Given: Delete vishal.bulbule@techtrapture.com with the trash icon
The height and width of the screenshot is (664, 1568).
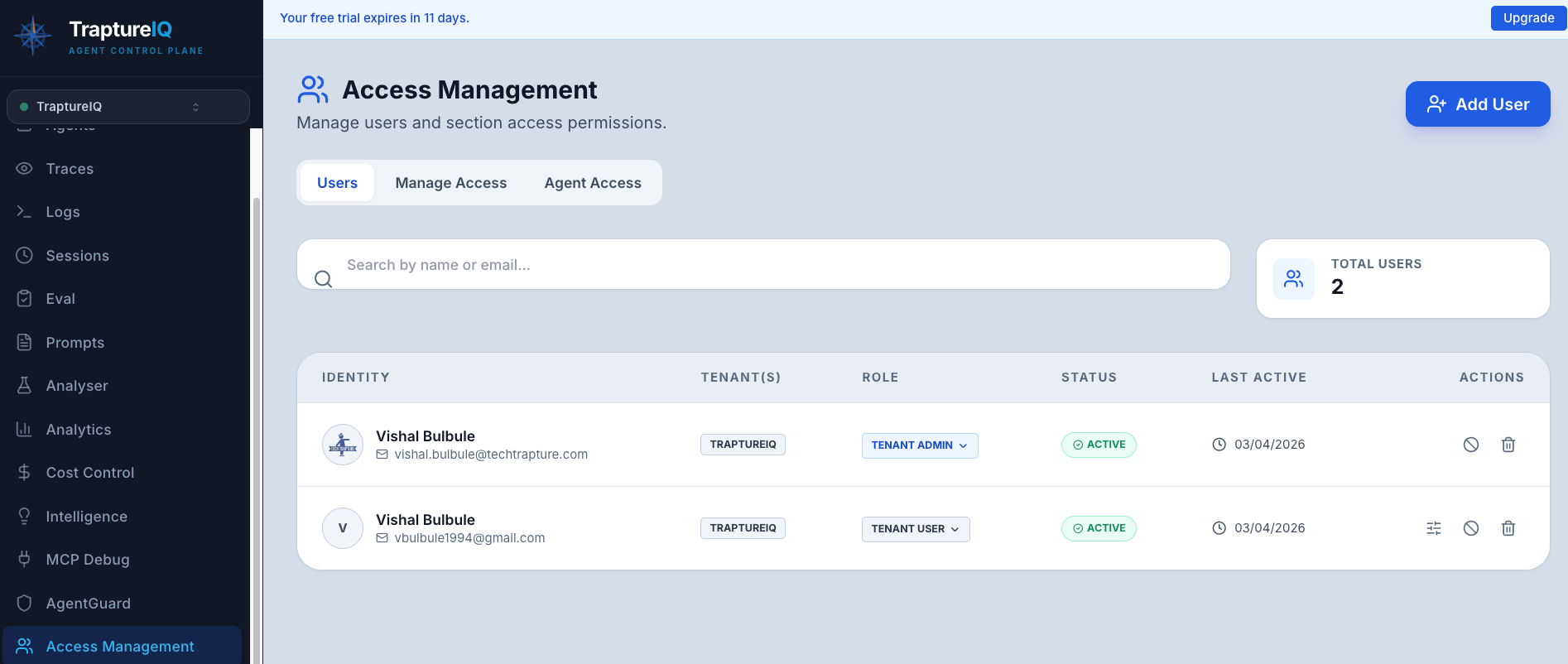Looking at the screenshot, I should tap(1508, 445).
